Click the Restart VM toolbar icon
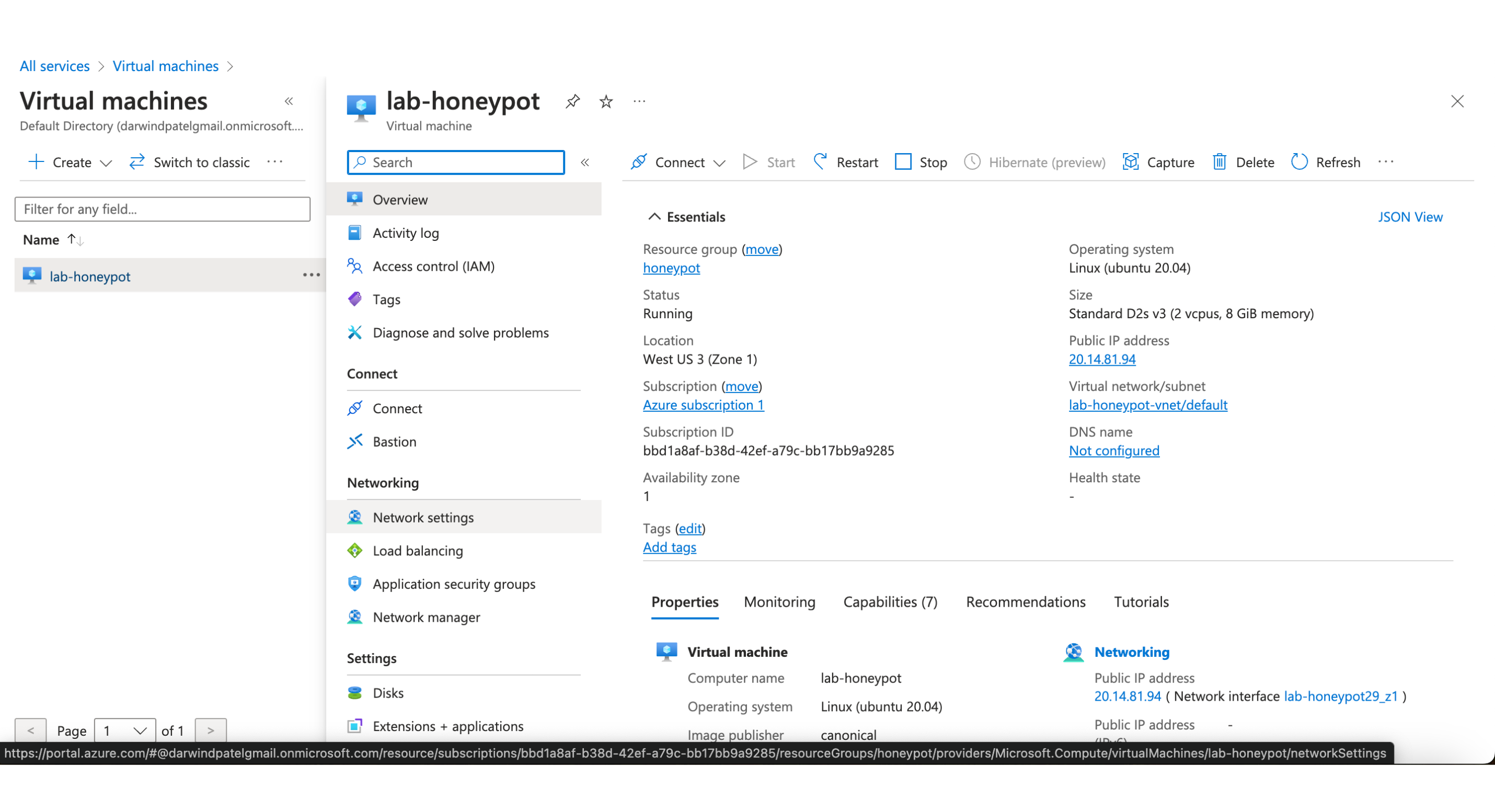This screenshot has width=1495, height=812. click(820, 162)
